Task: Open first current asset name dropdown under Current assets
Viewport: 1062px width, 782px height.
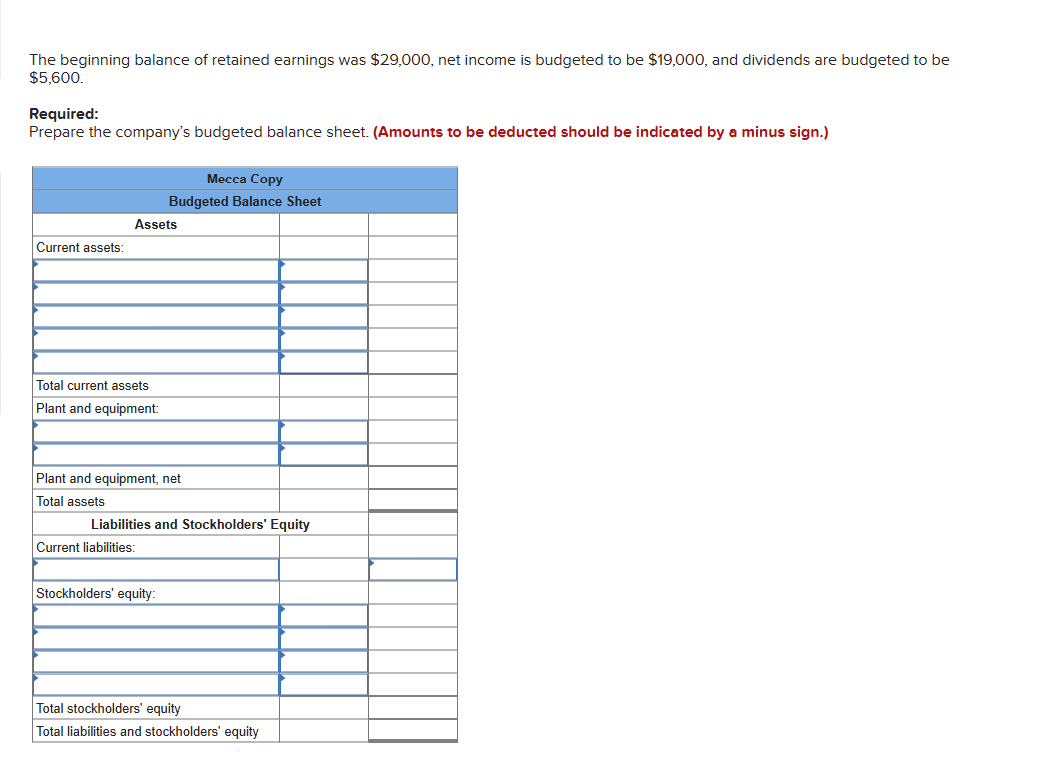Action: click(x=156, y=271)
